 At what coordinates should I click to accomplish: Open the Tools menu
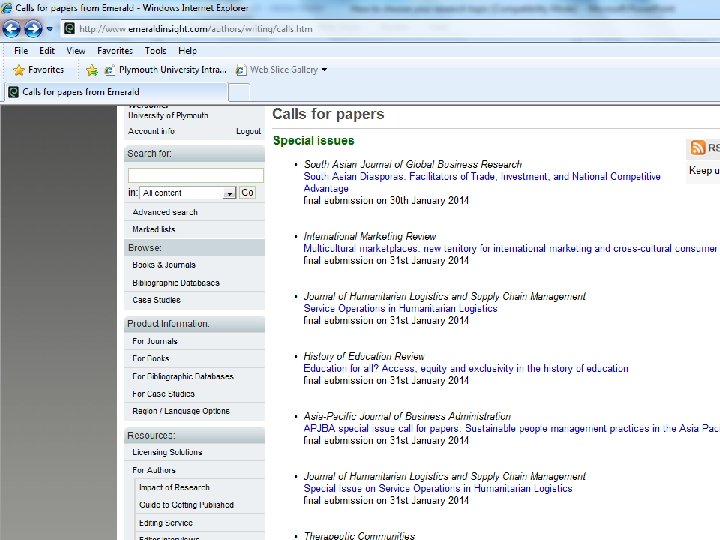(155, 51)
